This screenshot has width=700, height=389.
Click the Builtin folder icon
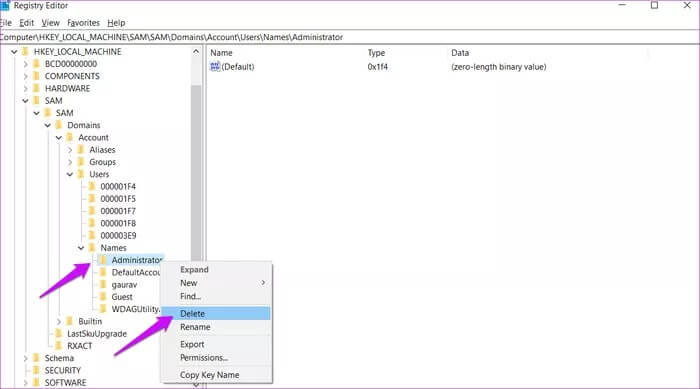point(70,322)
